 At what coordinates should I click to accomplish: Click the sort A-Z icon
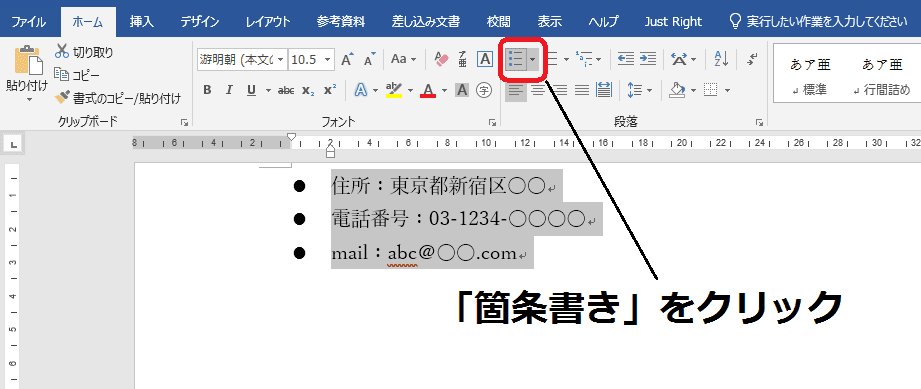(x=721, y=59)
